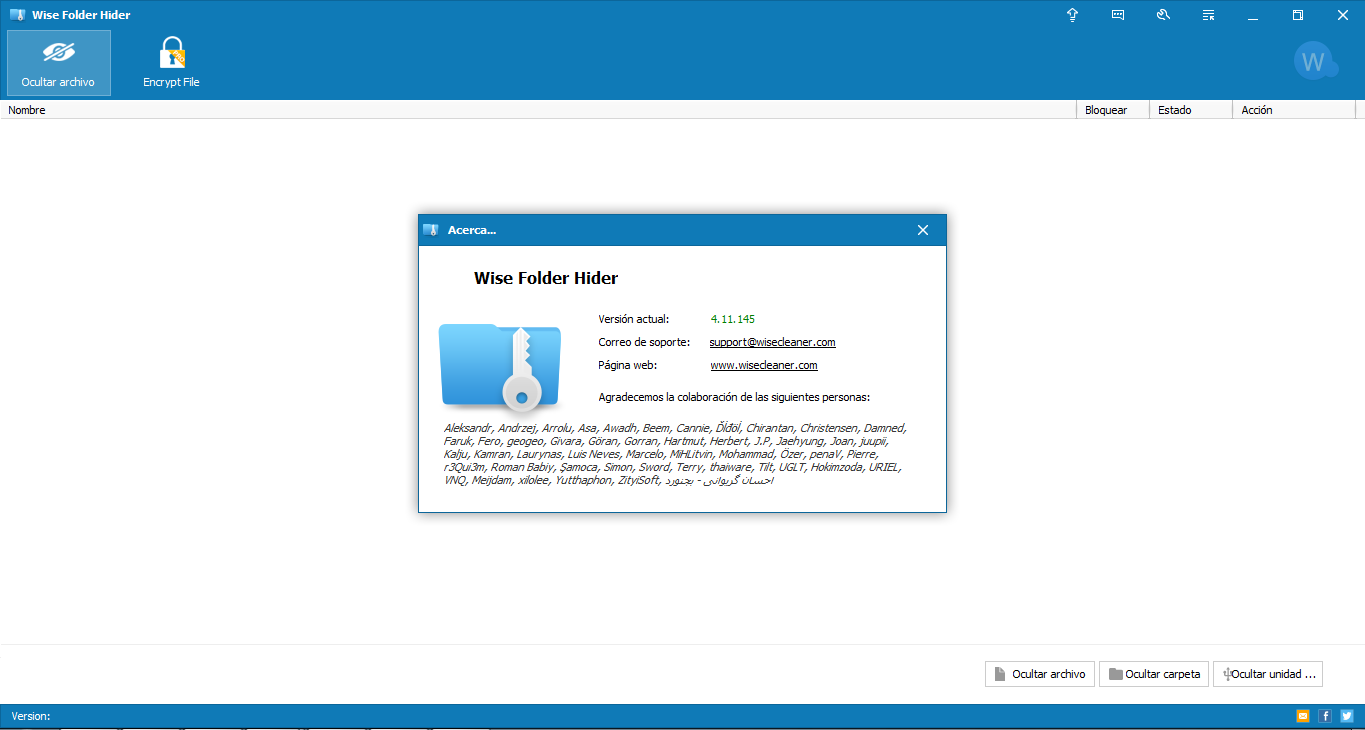
Task: Click the Agradecemos la colaboración text line
Action: pos(734,397)
